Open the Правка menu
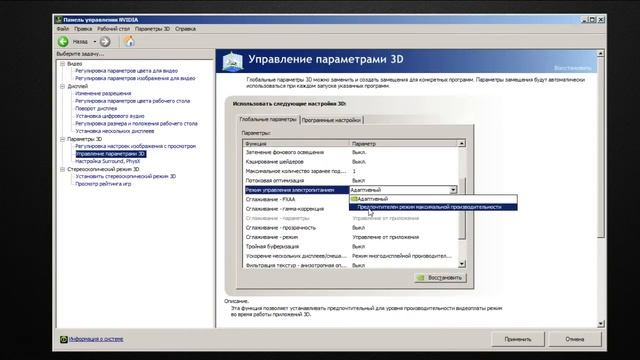The width and height of the screenshot is (640, 360). [83, 29]
